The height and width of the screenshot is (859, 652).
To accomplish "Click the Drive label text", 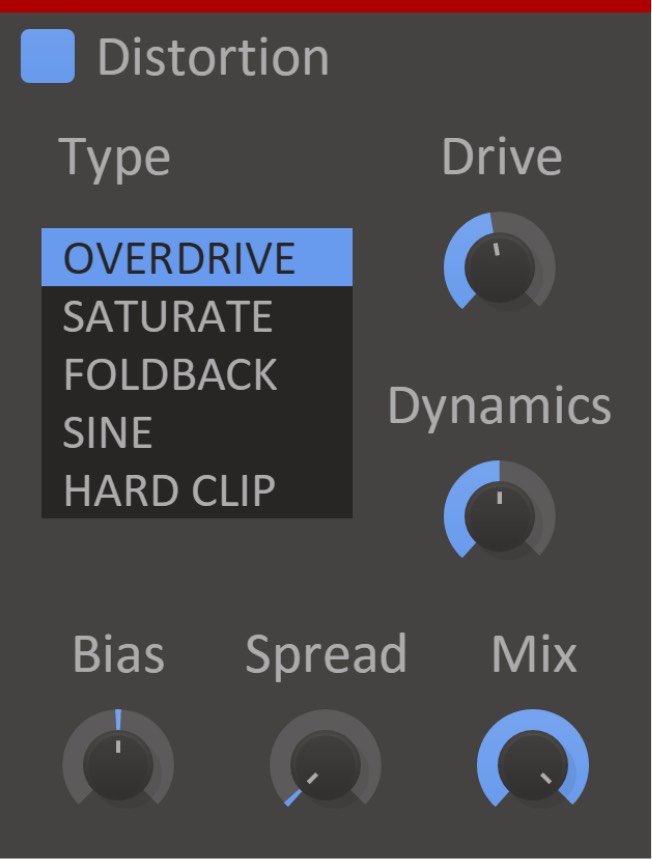I will click(502, 157).
